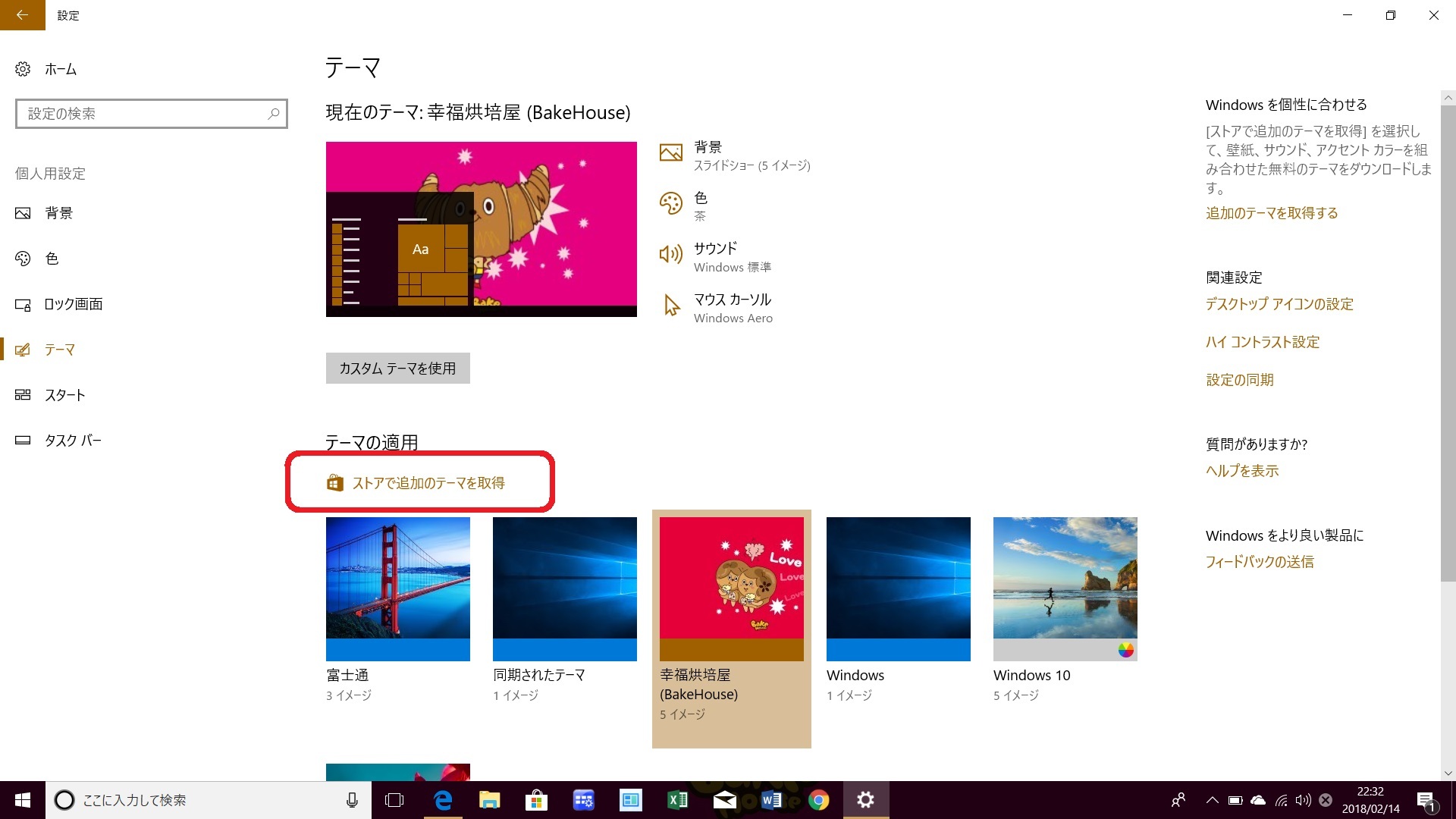Open the サウンド speaker icon
The image size is (1456, 819).
671,254
